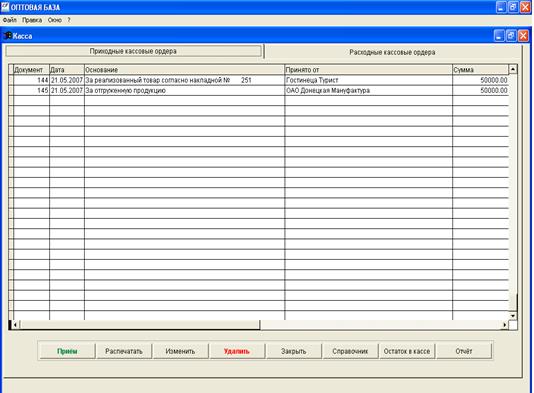
Task: Click date cell of document 145
Action: [x=67, y=91]
